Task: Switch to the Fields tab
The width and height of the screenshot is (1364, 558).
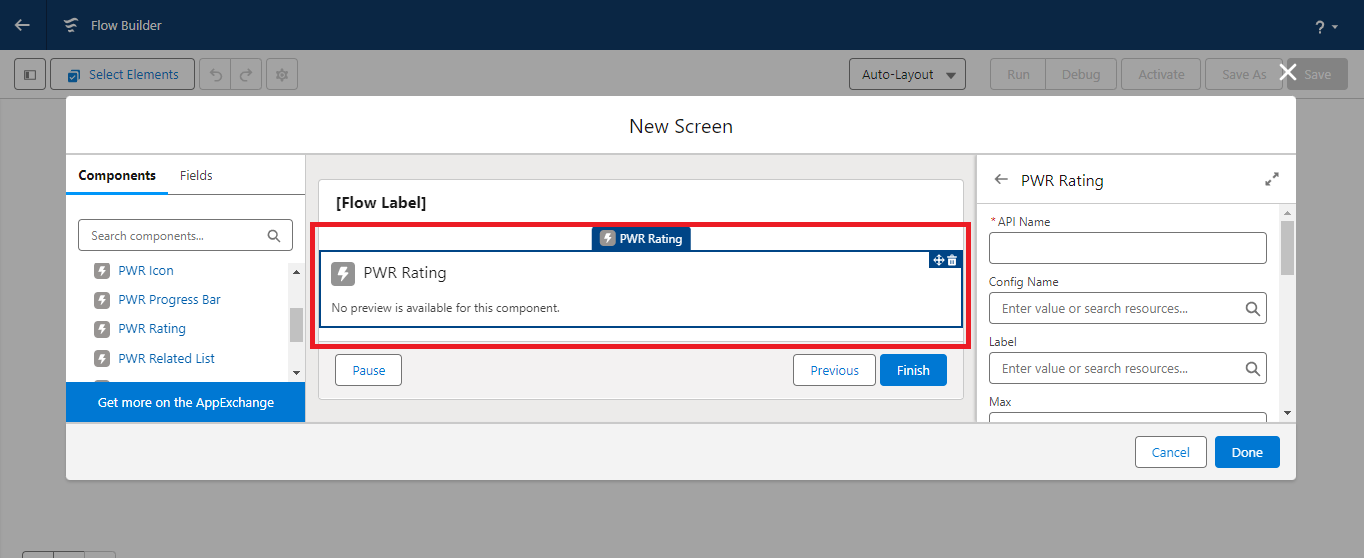Action: click(196, 175)
